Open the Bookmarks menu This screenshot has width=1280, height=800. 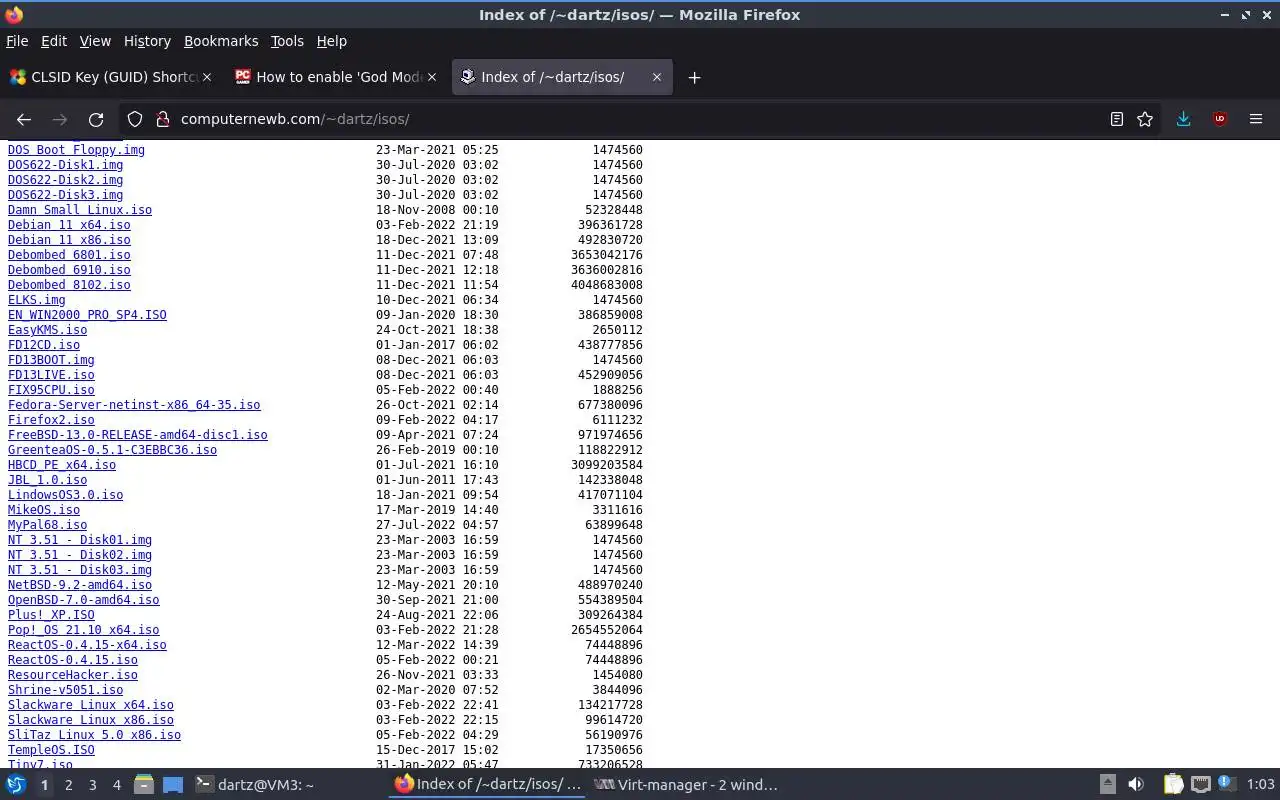pos(221,41)
